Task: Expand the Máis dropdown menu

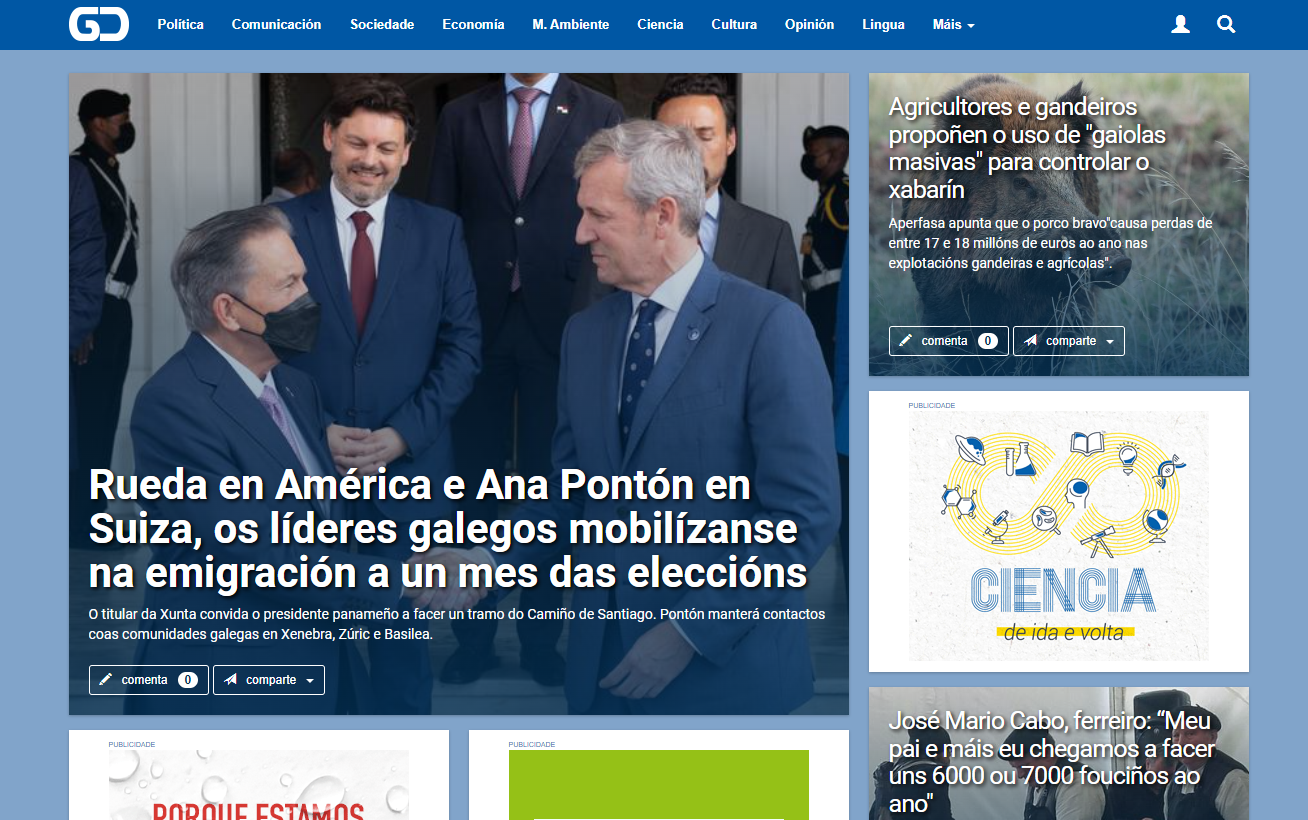Action: pos(953,25)
